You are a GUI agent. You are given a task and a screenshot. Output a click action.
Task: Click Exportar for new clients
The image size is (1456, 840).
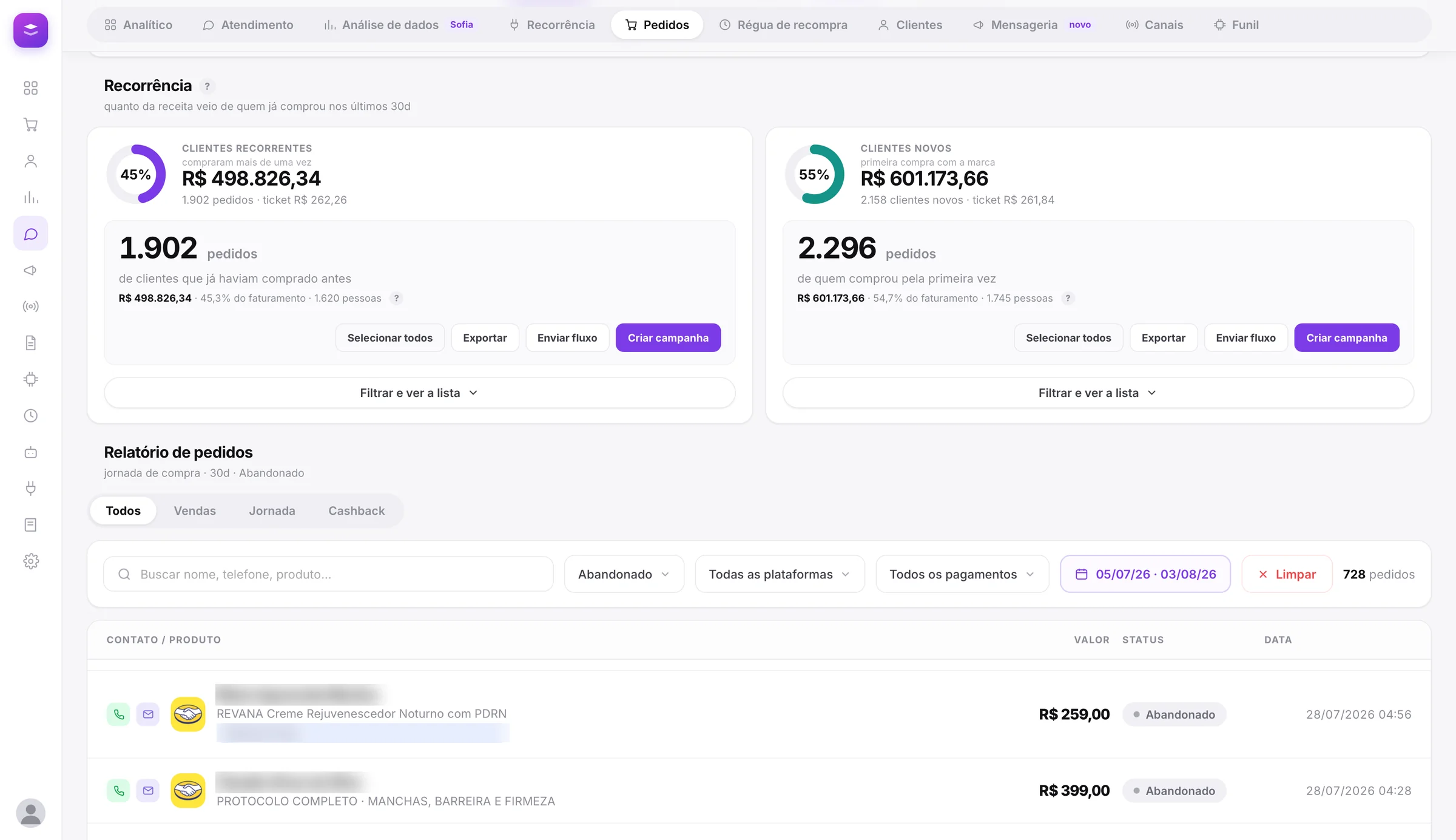pos(1164,337)
